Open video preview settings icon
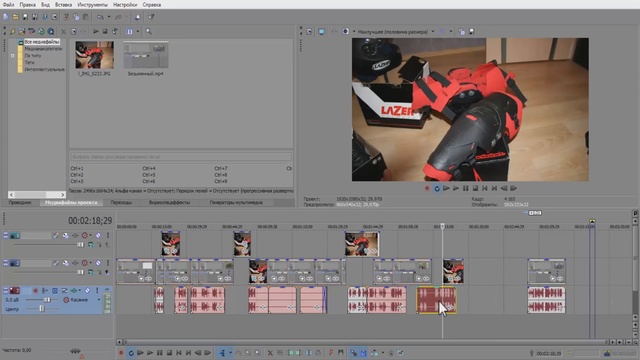Image resolution: width=640 pixels, height=360 pixels. click(x=309, y=31)
